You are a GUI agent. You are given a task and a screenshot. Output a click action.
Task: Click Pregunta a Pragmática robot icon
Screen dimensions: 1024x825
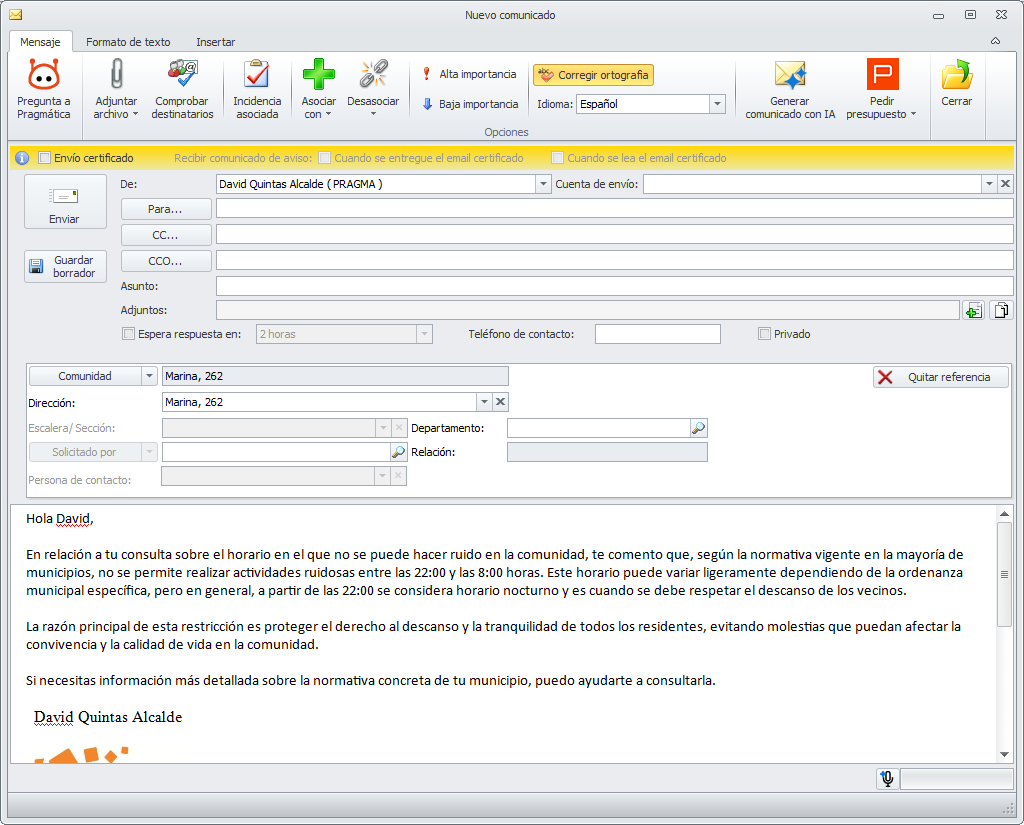coord(44,76)
